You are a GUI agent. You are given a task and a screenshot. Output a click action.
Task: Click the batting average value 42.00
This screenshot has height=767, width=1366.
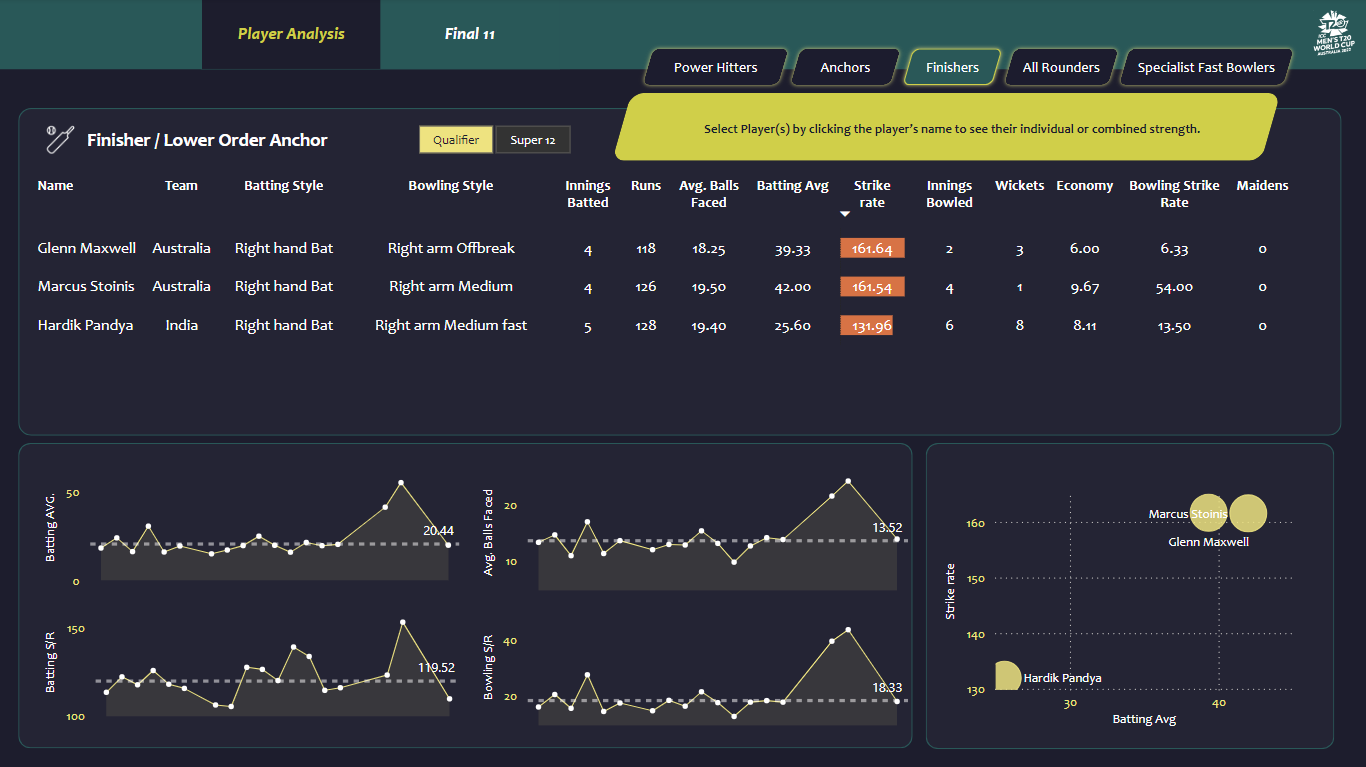pyautogui.click(x=793, y=288)
